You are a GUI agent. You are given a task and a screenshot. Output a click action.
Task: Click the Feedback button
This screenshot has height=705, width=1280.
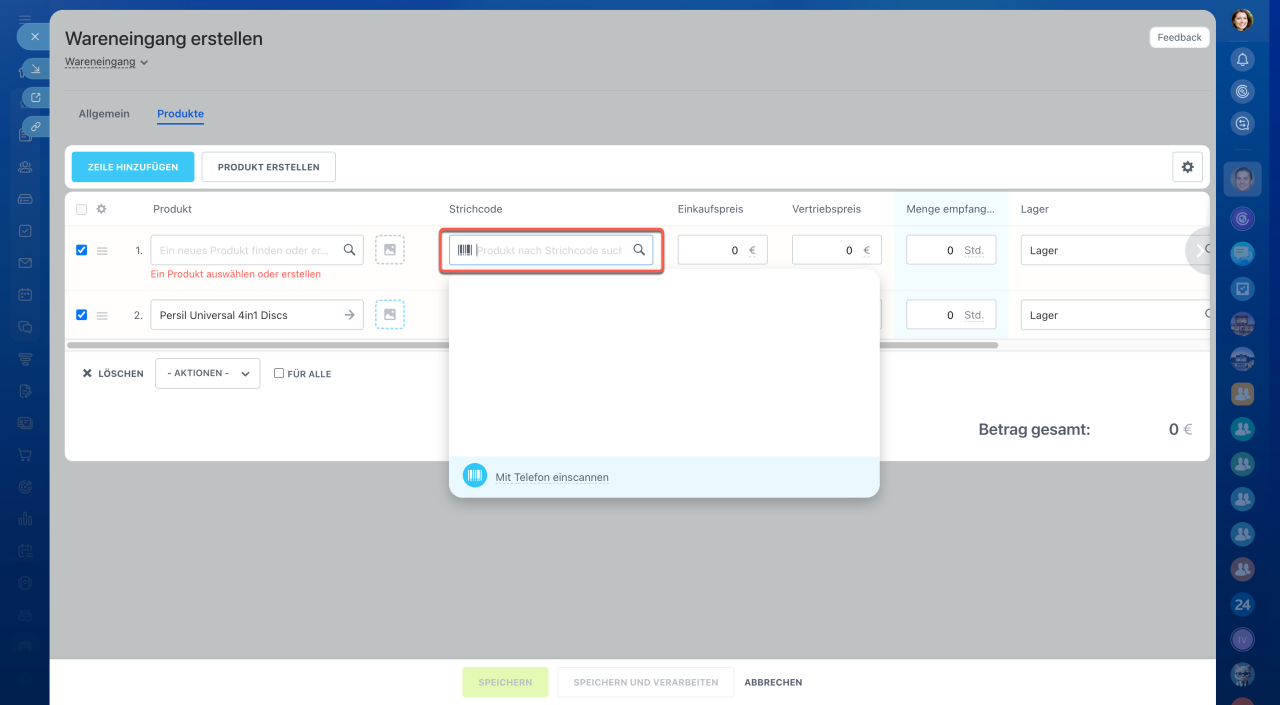[1179, 37]
